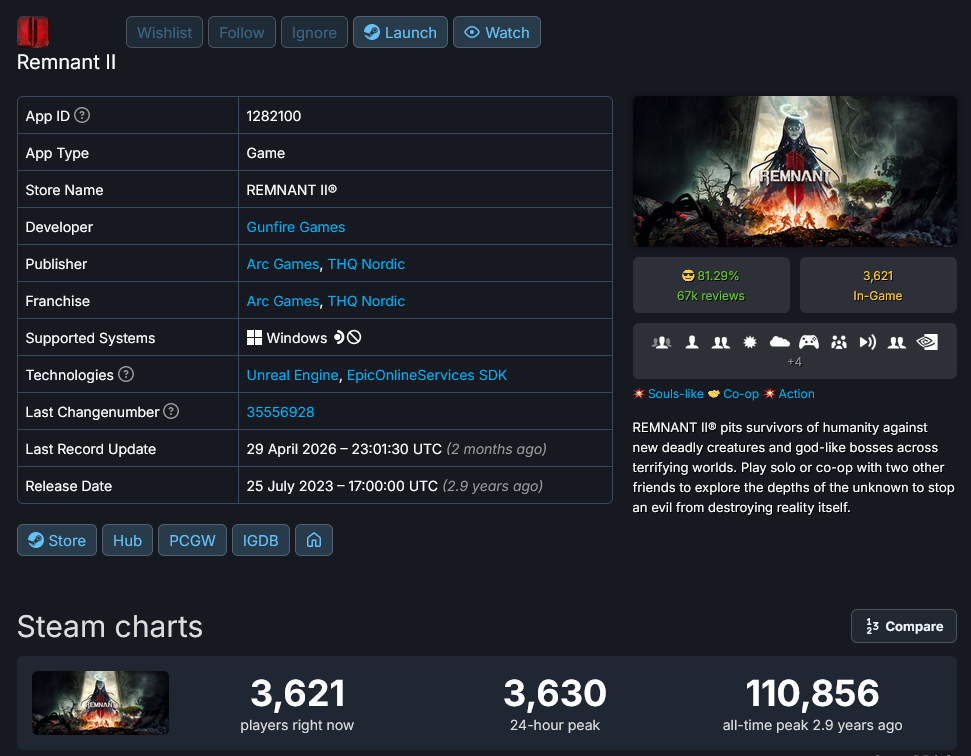Screen dimensions: 971x756
Task: Open Arc Games in the Publisher row
Action: pyautogui.click(x=282, y=264)
